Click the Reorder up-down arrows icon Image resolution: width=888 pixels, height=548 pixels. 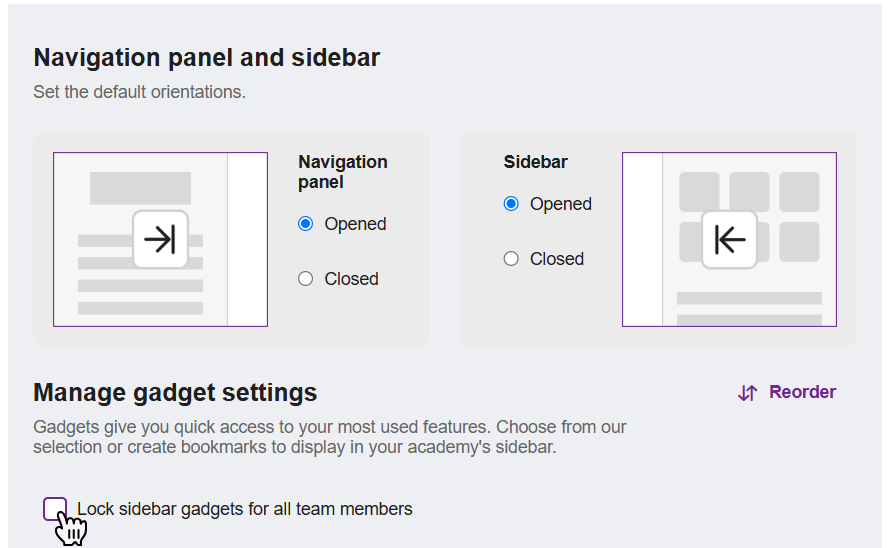pos(748,392)
